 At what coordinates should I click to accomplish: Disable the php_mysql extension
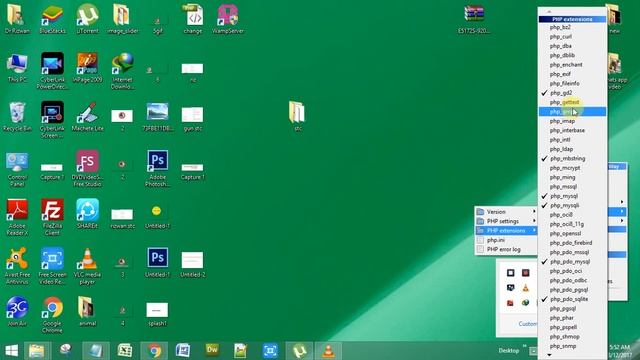[572, 196]
